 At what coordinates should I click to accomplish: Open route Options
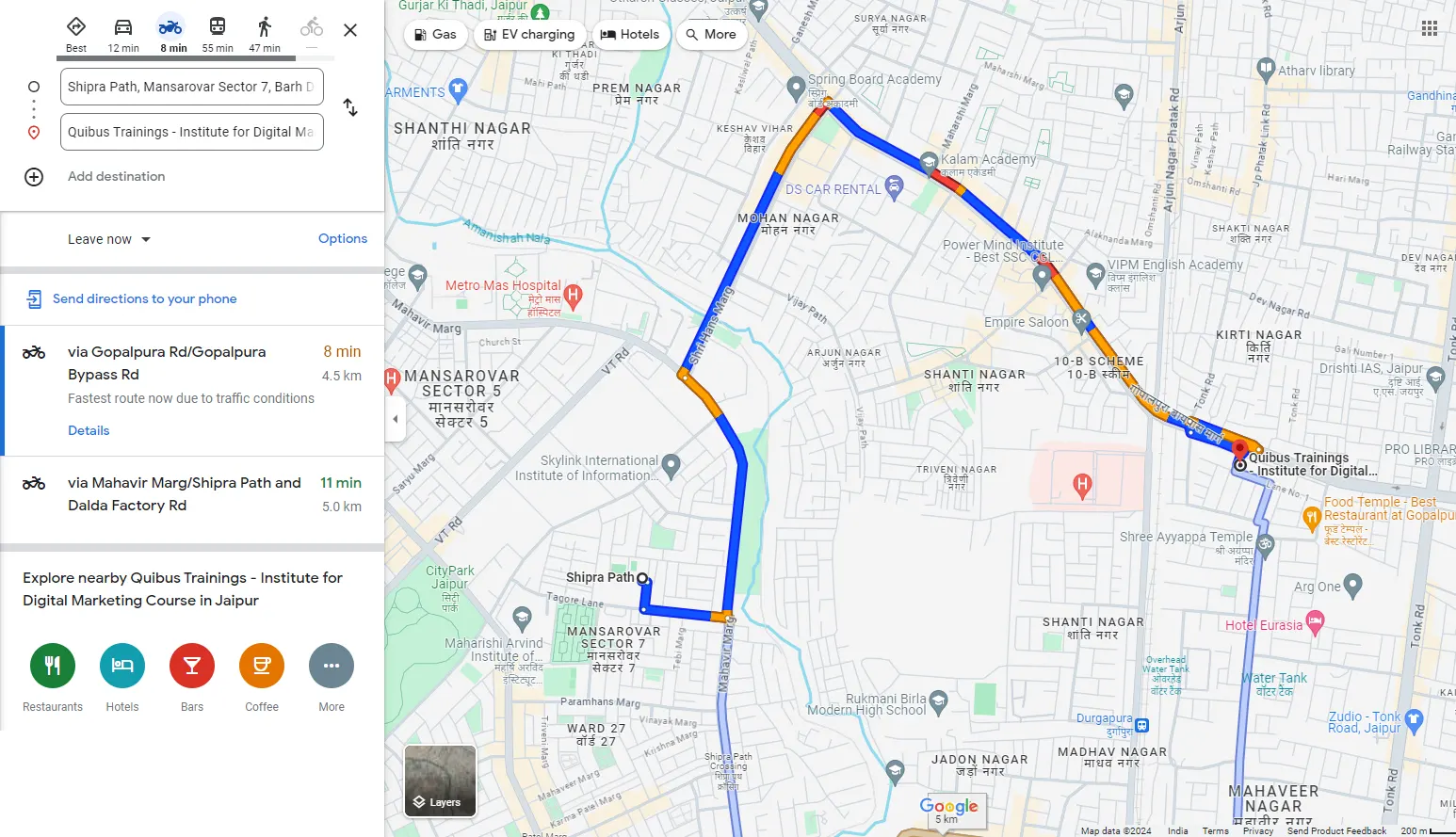[343, 239]
